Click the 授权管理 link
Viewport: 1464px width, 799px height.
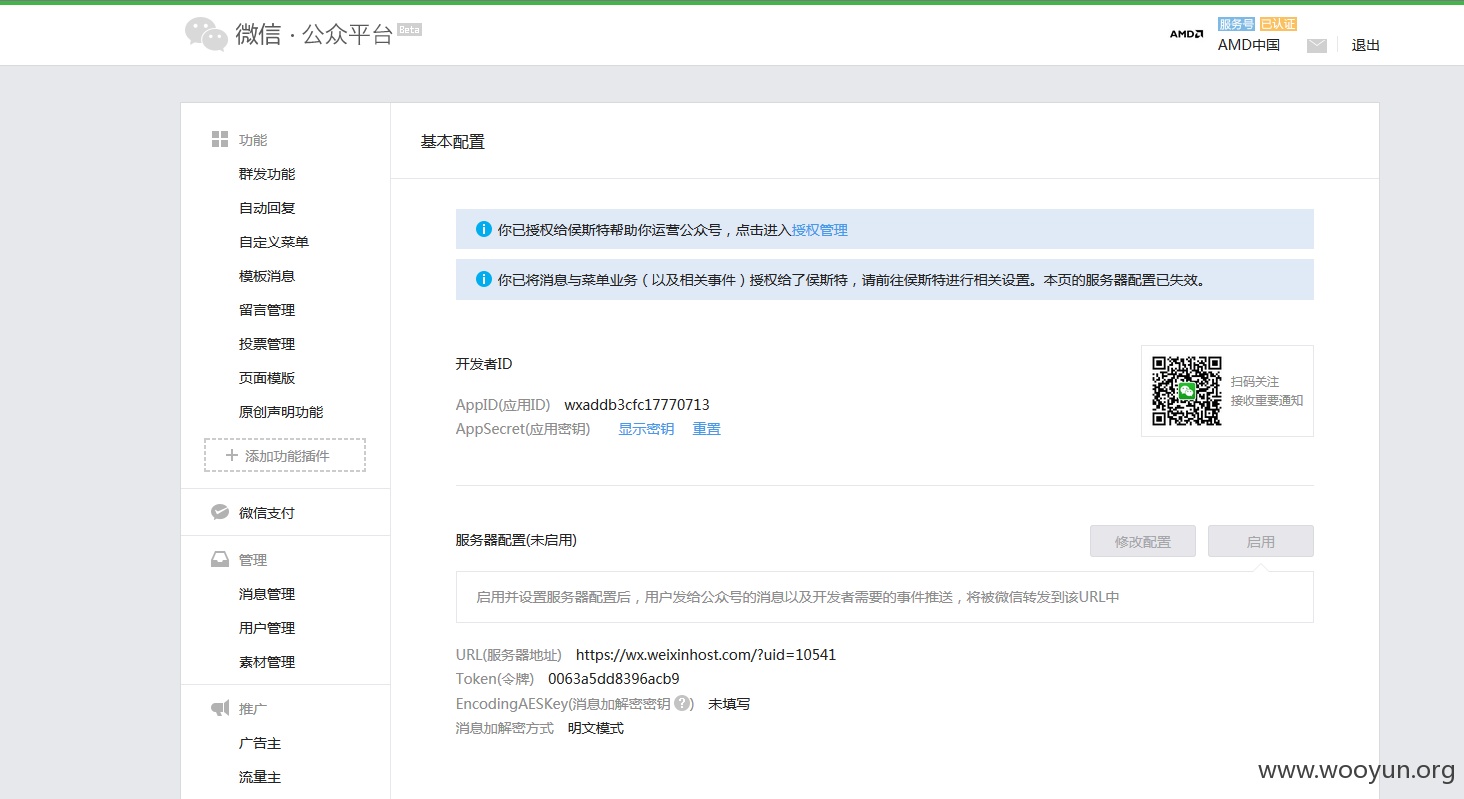coord(820,230)
